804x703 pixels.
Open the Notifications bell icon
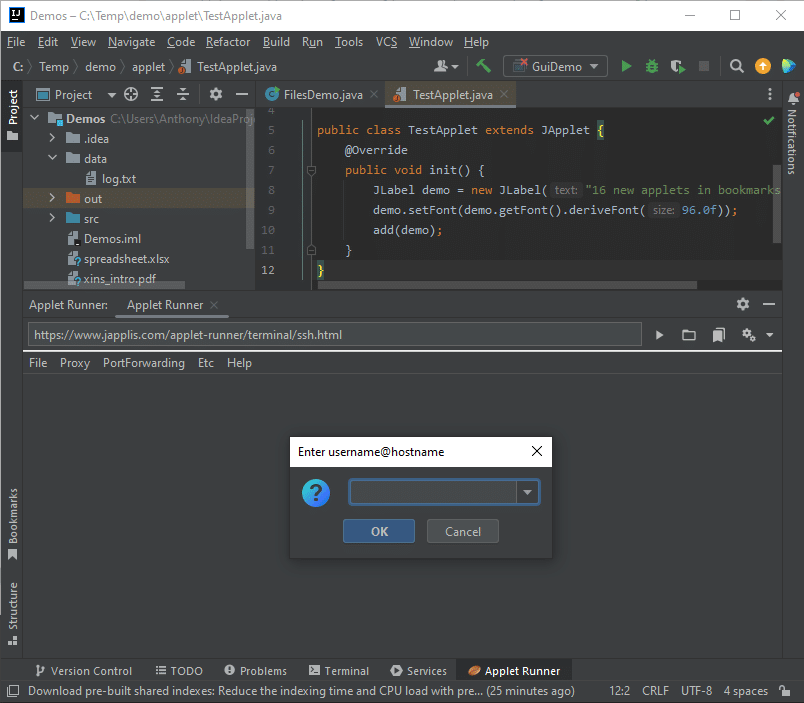(793, 97)
